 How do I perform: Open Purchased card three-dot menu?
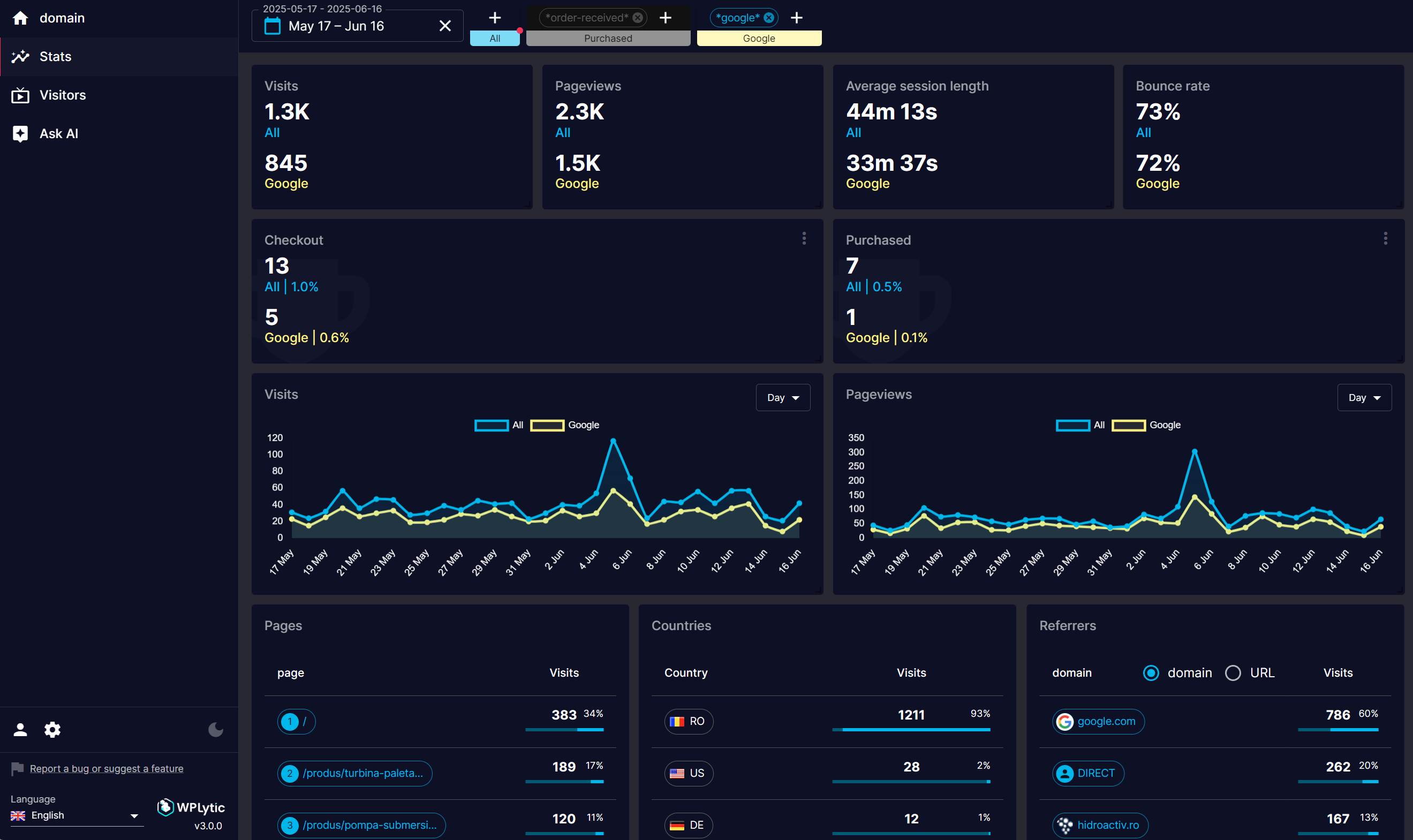point(1385,238)
